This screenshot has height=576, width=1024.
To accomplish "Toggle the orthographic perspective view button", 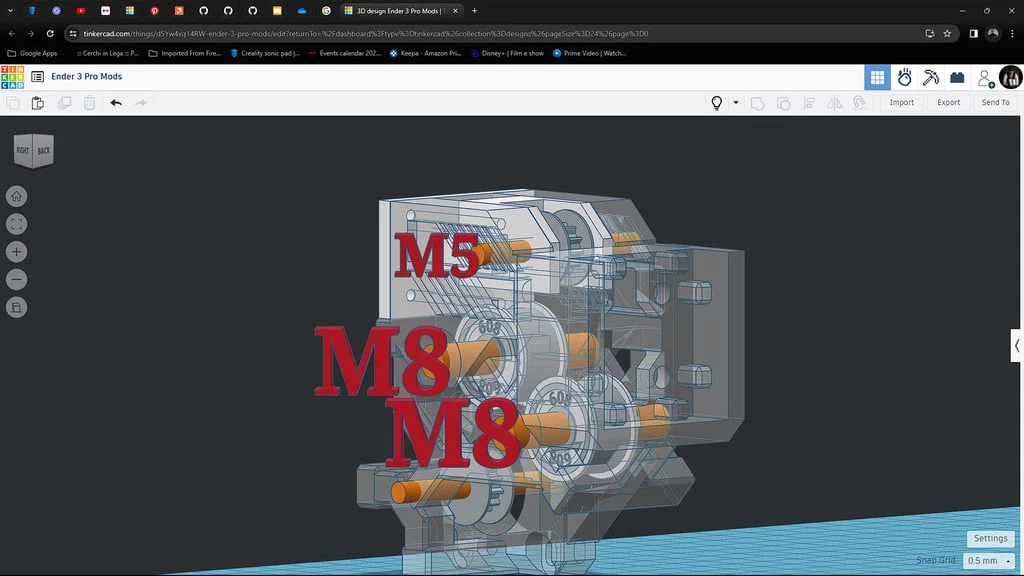I will click(x=16, y=307).
